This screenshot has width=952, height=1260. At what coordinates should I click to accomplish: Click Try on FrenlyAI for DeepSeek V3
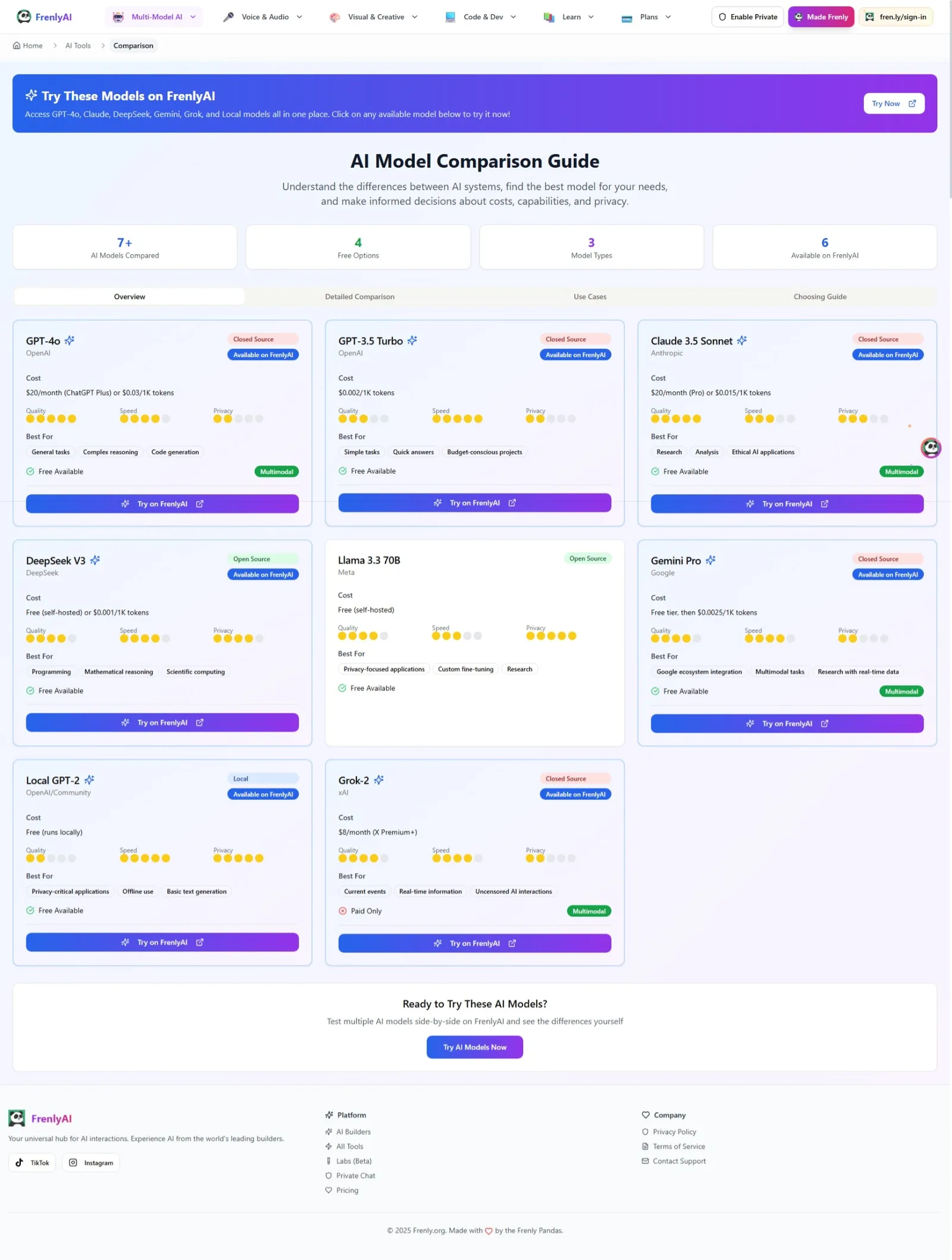[162, 723]
